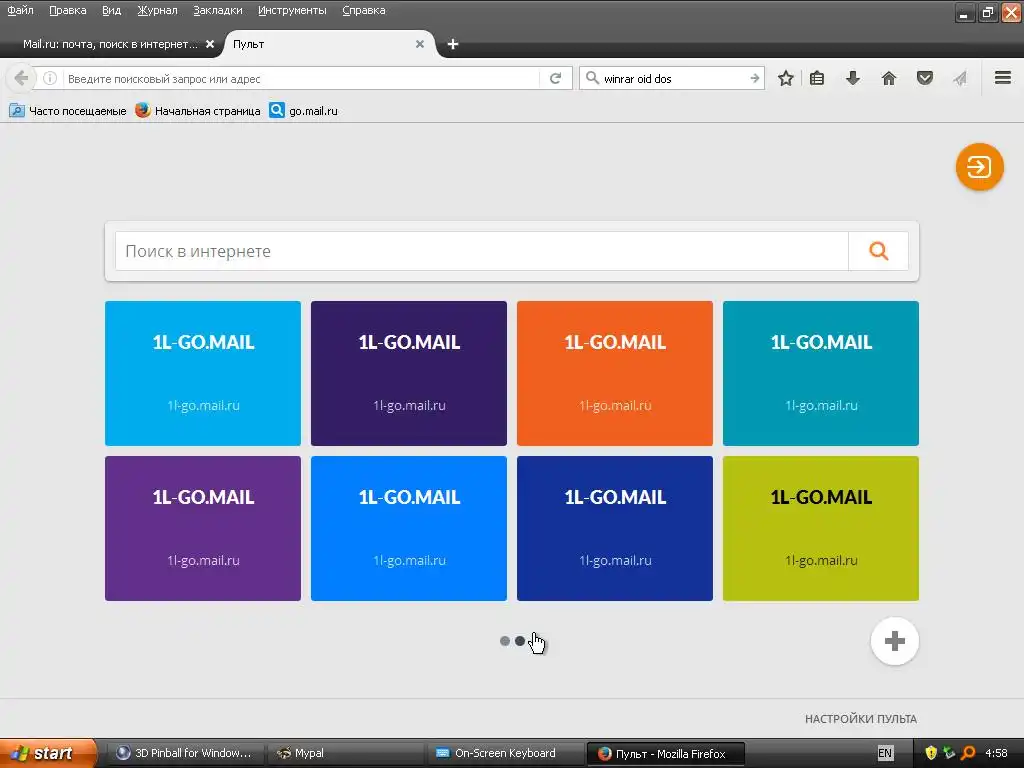Viewport: 1024px width, 768px height.
Task: Switch to the Mail.ru tab
Action: point(110,44)
